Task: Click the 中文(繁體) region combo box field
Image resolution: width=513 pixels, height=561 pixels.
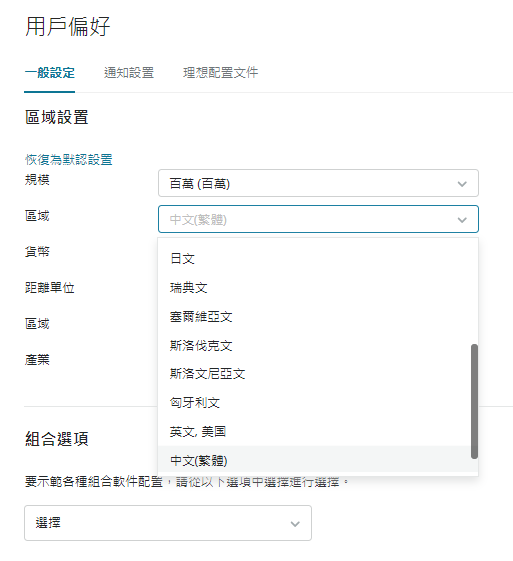Action: [x=318, y=219]
